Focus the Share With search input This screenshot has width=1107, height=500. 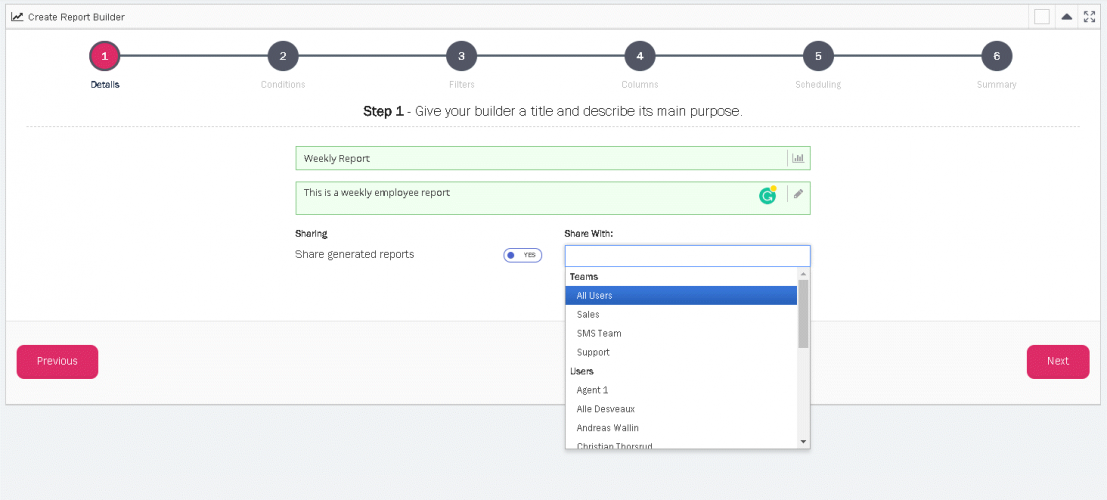pos(687,256)
